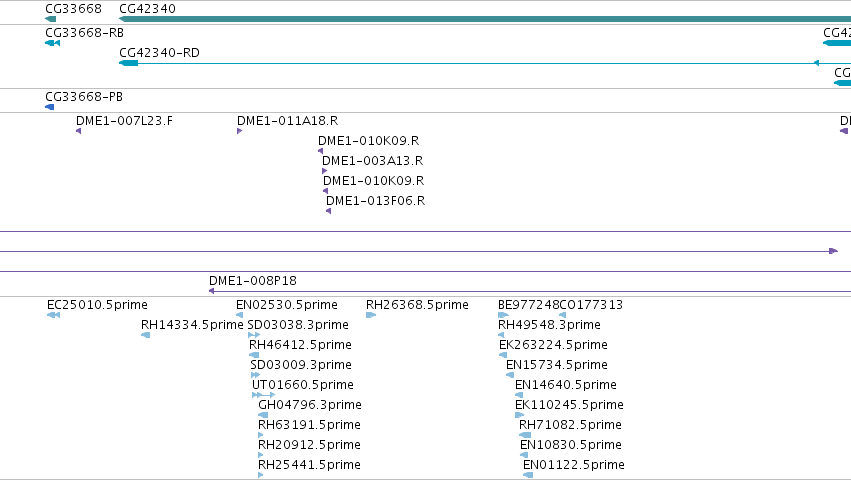Click the RH49548.3prime label
Image resolution: width=851 pixels, height=480 pixels.
point(549,325)
